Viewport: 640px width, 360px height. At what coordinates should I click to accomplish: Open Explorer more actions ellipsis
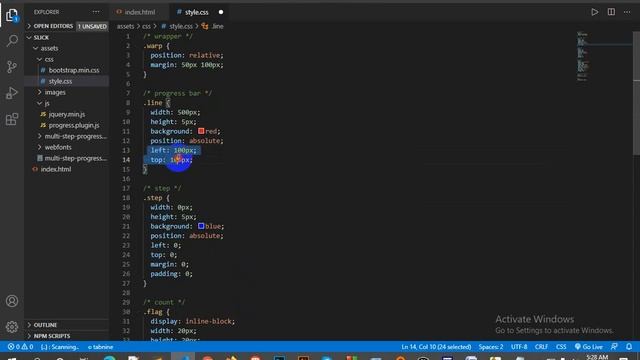click(96, 12)
